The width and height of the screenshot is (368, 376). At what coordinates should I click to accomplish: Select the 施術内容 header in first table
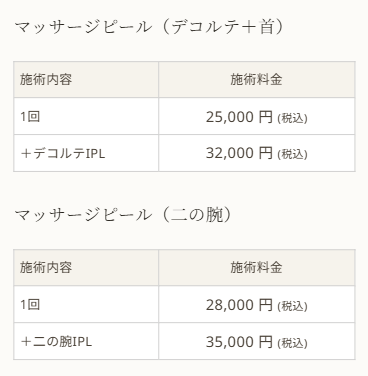86,80
